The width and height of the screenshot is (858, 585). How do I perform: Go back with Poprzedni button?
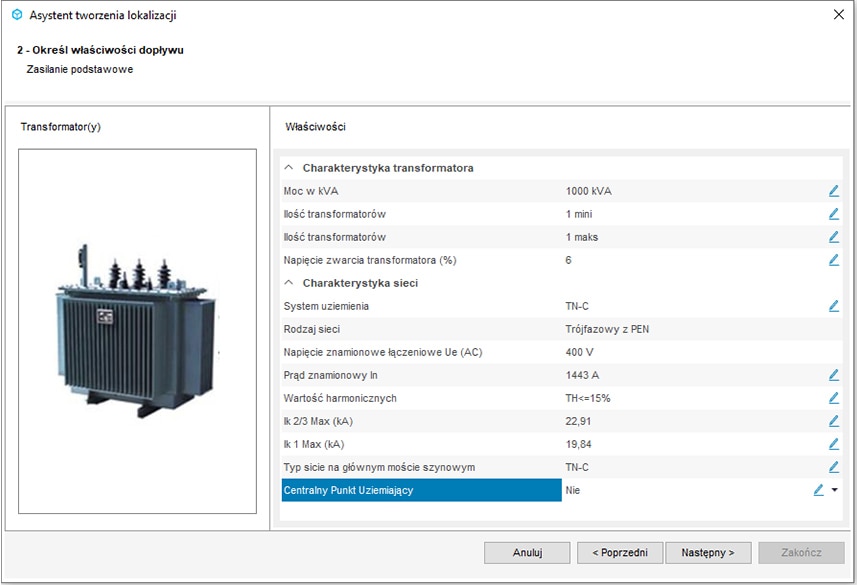(618, 553)
